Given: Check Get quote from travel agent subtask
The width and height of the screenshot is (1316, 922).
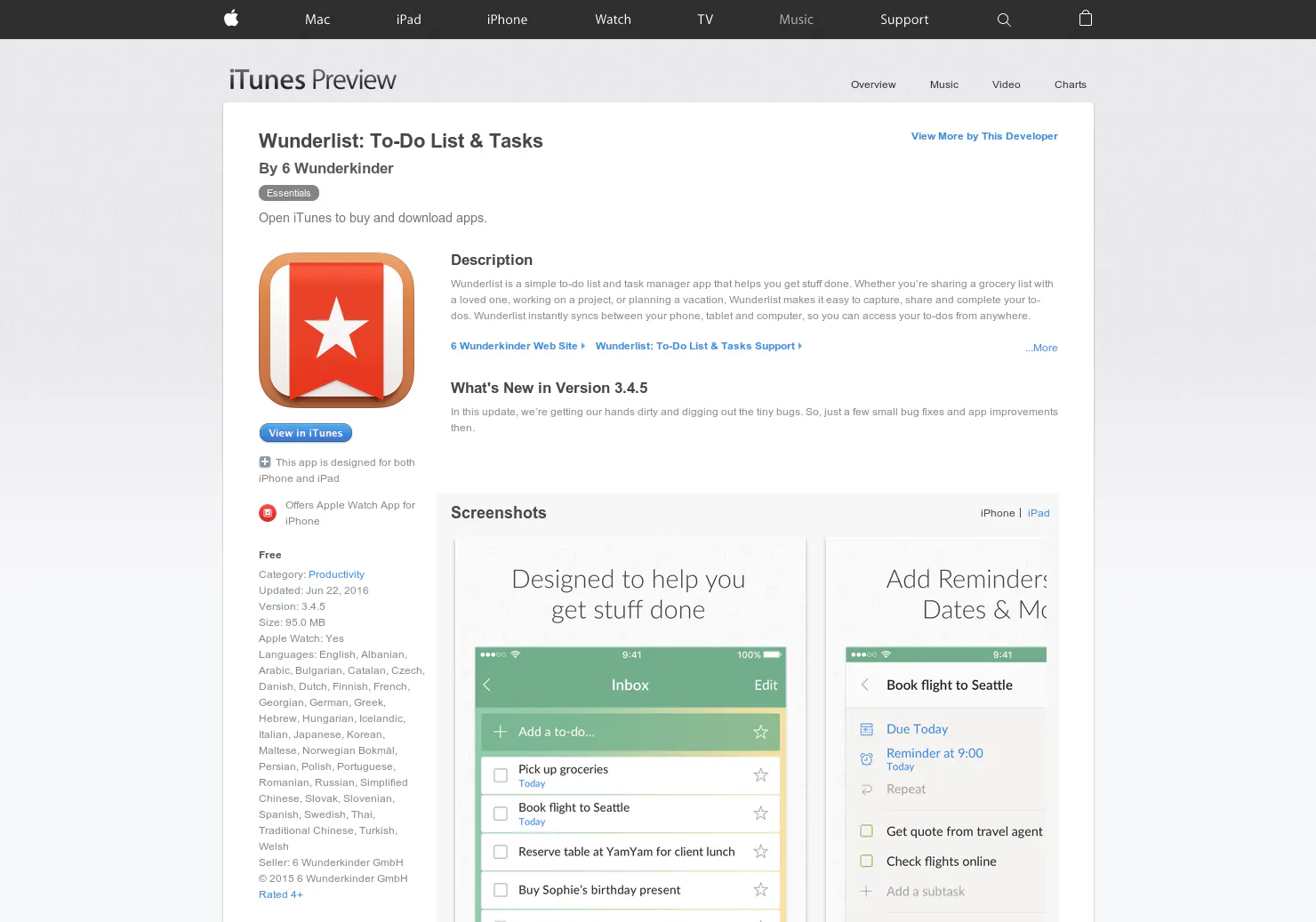Looking at the screenshot, I should pos(866,831).
